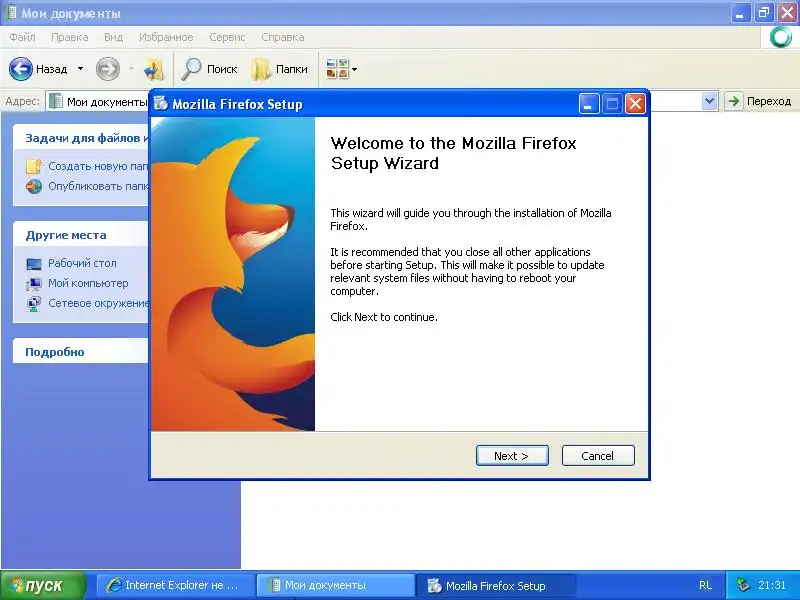The height and width of the screenshot is (600, 800).
Task: Switch to Мои документы taskbar button
Action: point(335,585)
